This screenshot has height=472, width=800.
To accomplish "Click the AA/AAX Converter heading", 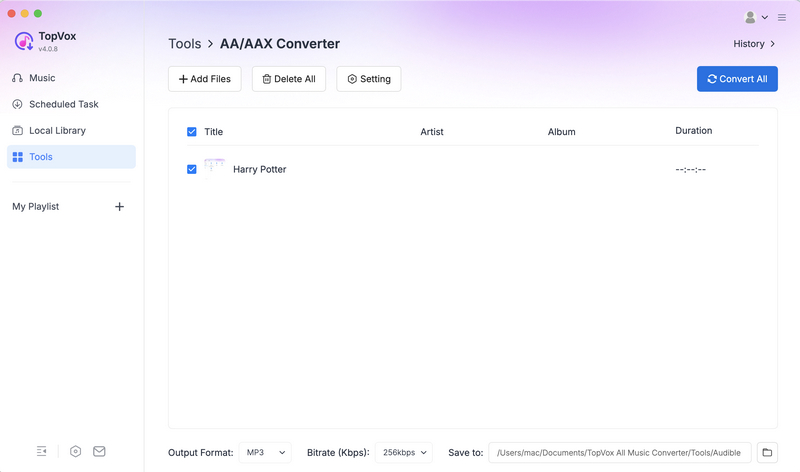I will point(280,44).
